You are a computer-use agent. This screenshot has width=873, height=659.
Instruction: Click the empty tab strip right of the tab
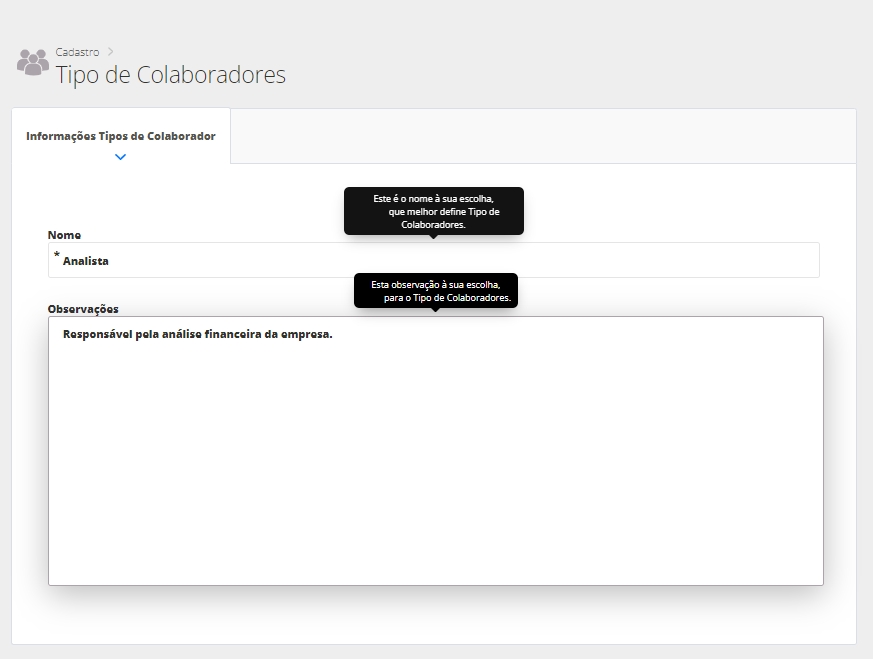(542, 136)
